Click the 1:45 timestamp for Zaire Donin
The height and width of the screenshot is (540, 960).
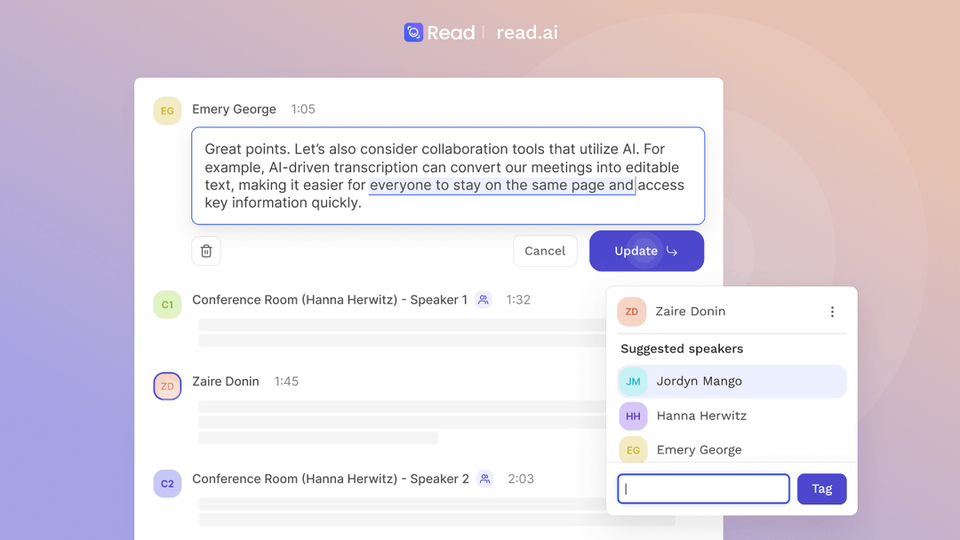pos(286,381)
